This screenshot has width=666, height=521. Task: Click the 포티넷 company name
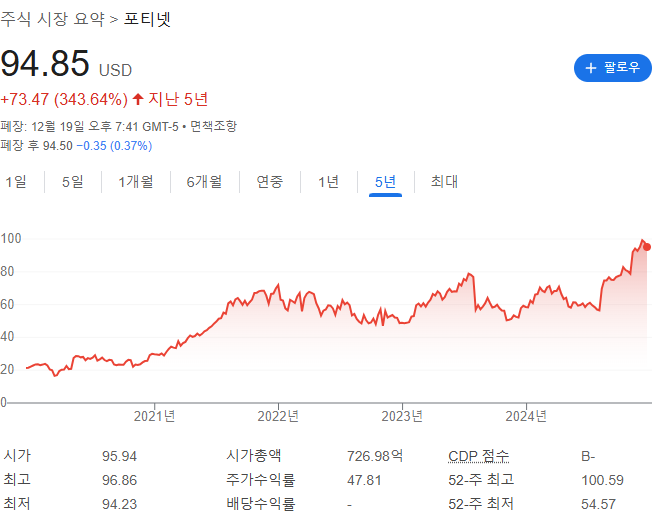[x=147, y=19]
